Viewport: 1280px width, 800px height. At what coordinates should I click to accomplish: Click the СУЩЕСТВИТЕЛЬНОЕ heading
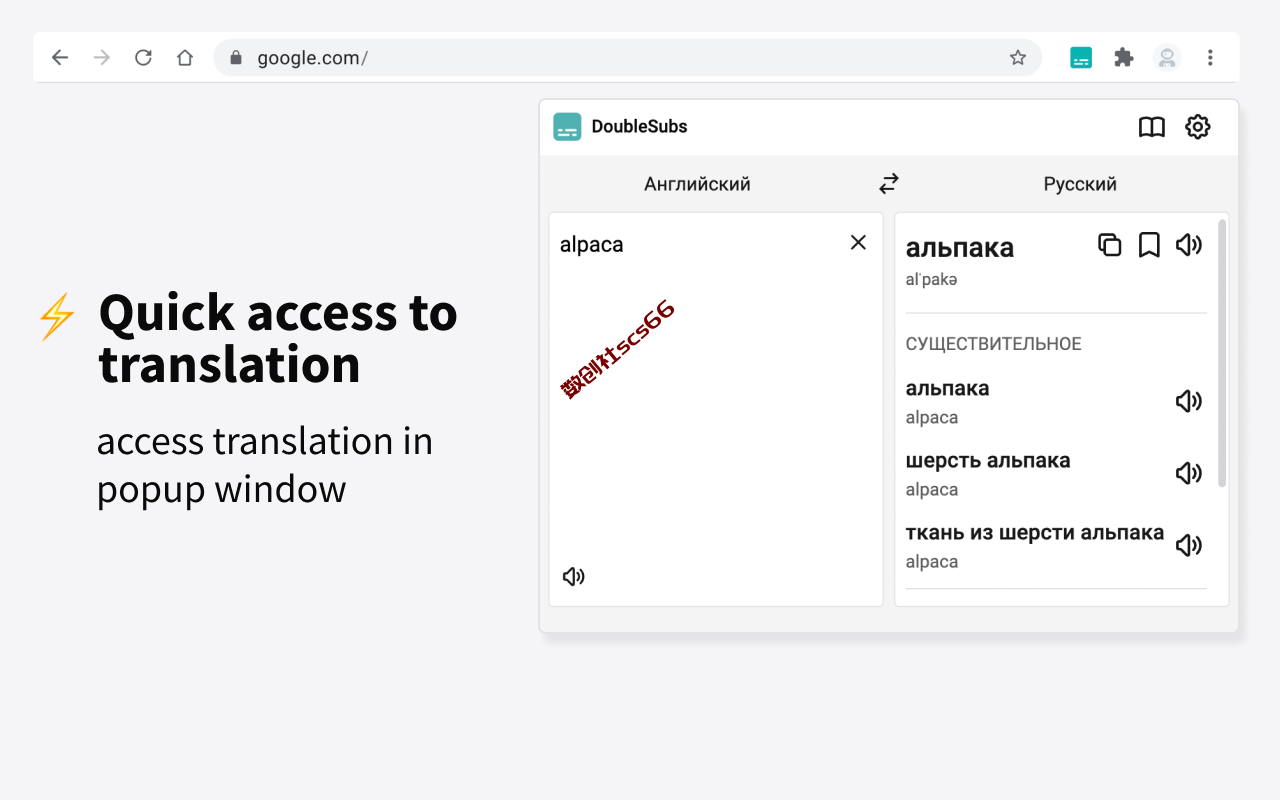[x=994, y=344]
